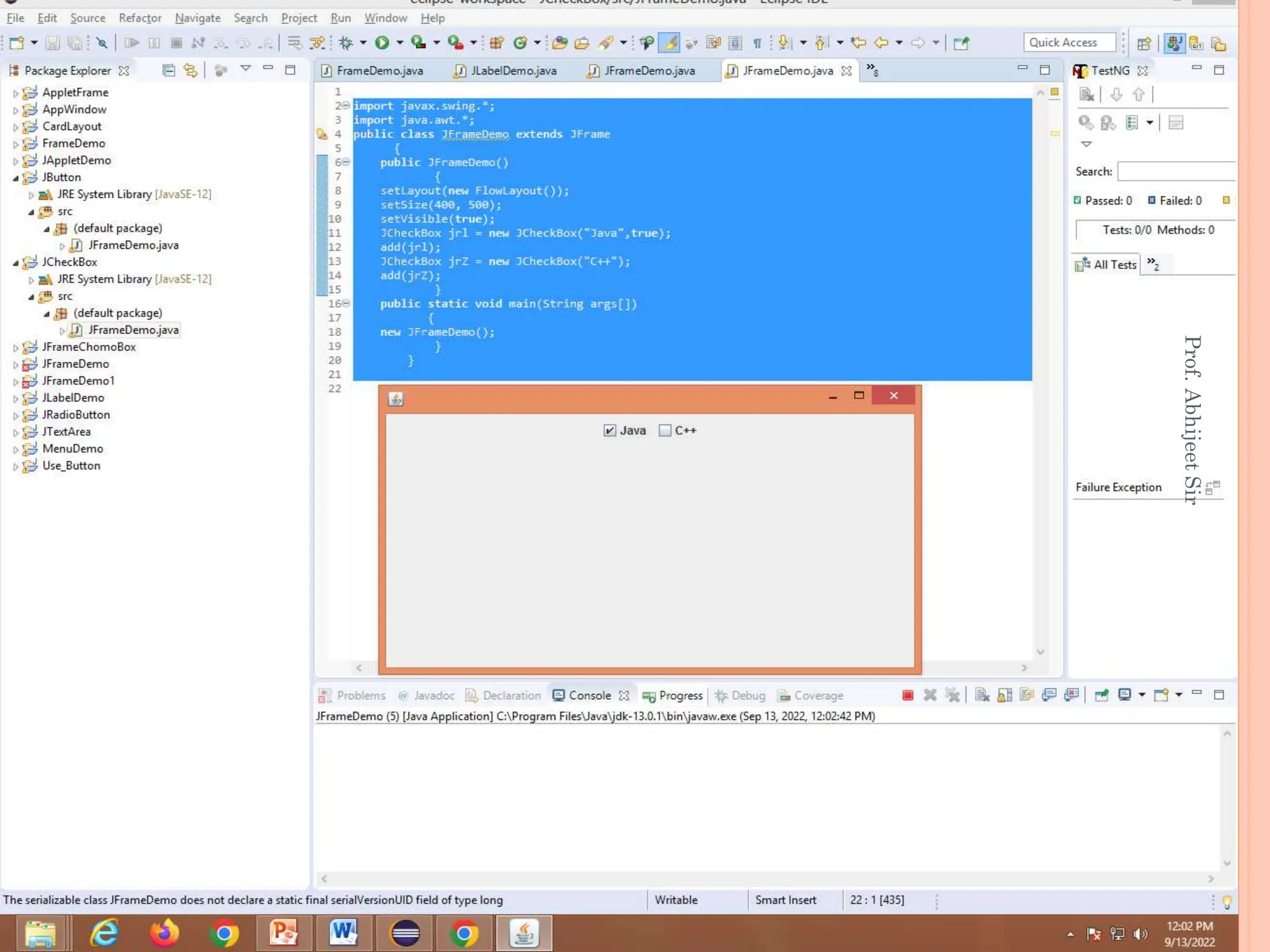
Task: Click Collapse All icon in Package Explorer
Action: click(x=168, y=70)
